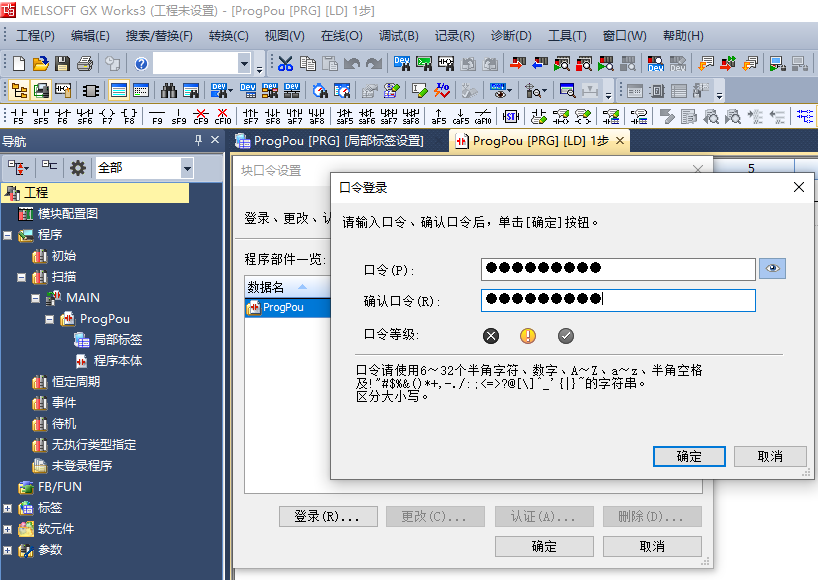This screenshot has width=818, height=580.
Task: Click the Print icon in toolbar
Action: coord(85,64)
